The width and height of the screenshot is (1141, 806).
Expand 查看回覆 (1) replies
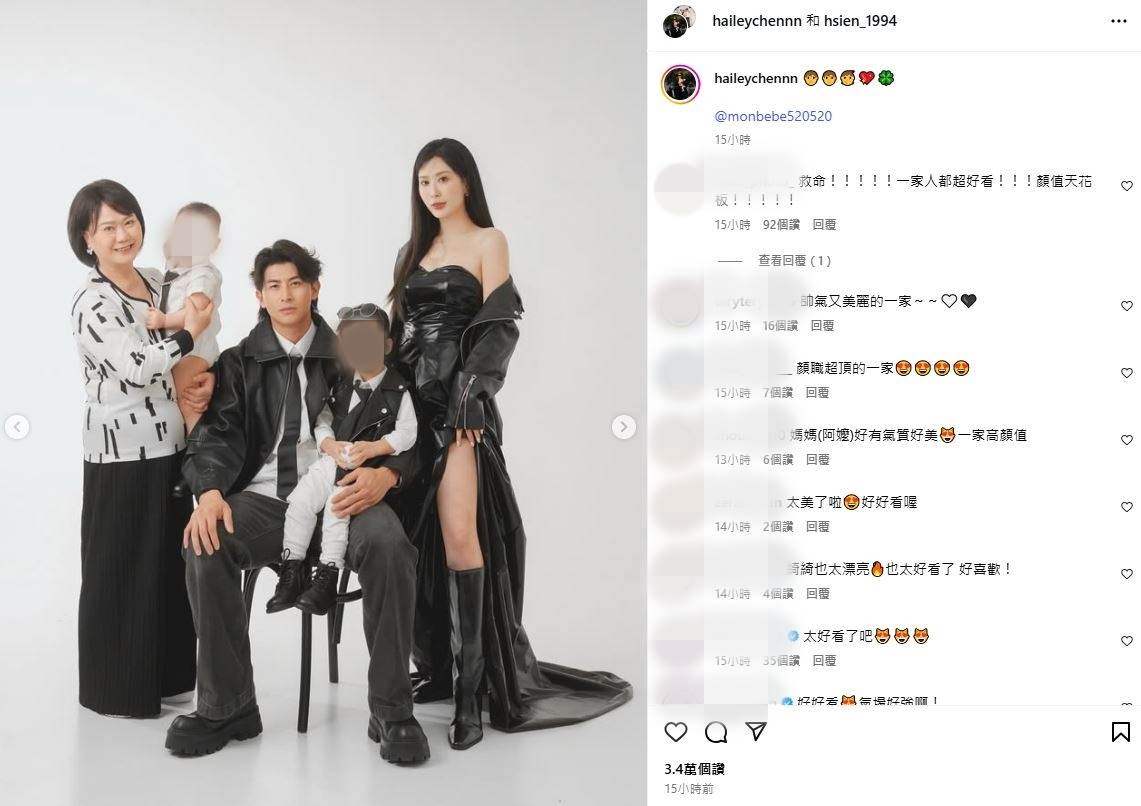794,260
